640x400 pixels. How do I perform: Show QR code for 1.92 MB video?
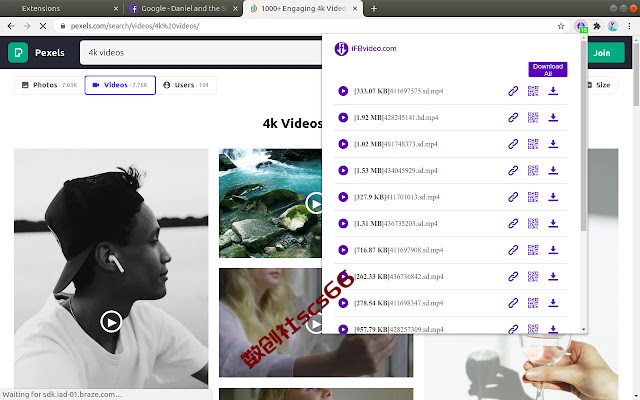coord(533,118)
